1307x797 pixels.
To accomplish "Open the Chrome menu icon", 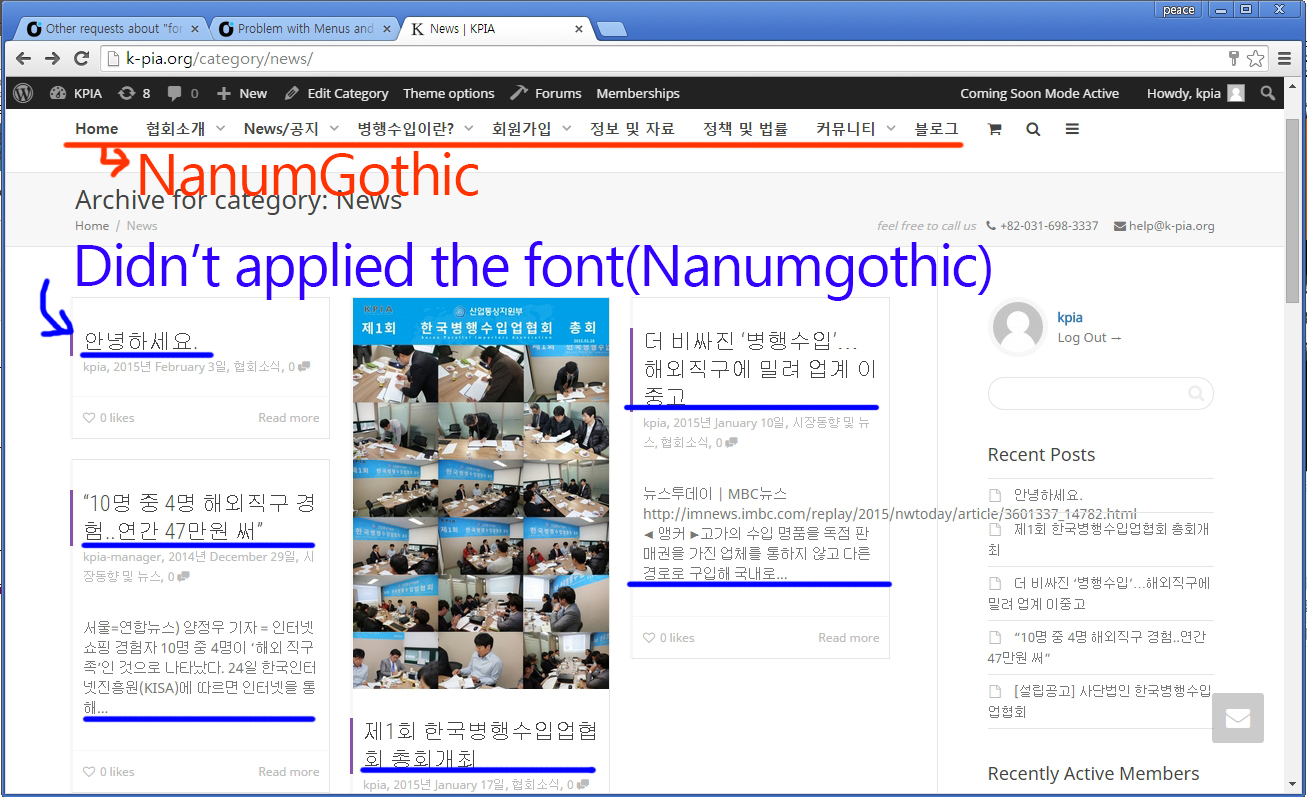I will point(1285,58).
